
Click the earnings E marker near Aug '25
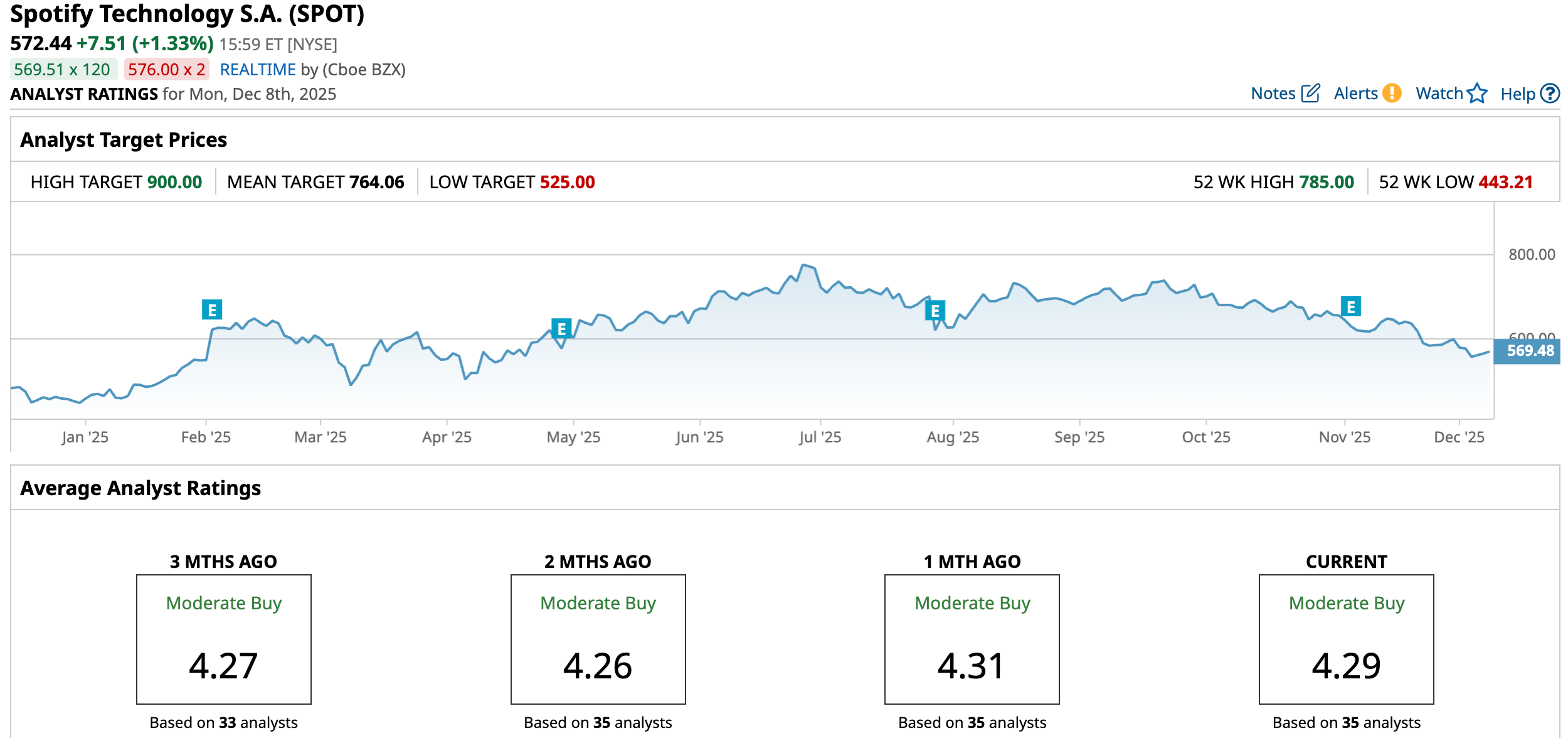pos(935,310)
